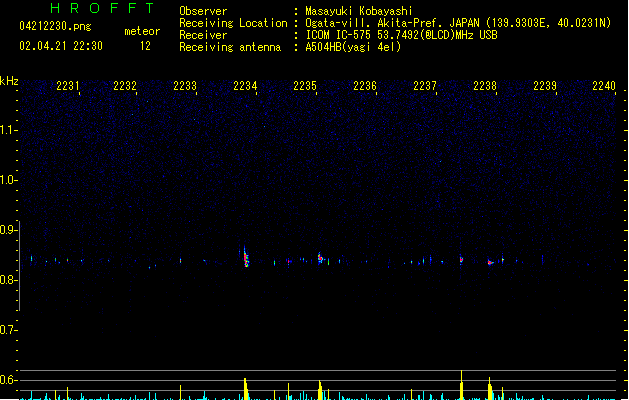This screenshot has height=400, width=629.
Task: Click the yellow intensity spike at 2234
Action: click(x=246, y=389)
